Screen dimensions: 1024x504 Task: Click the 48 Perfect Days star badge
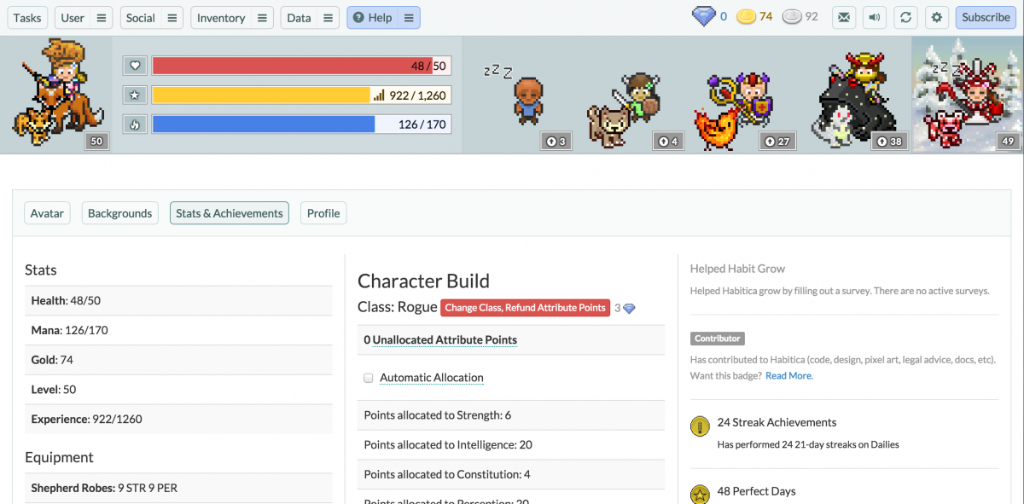(699, 494)
